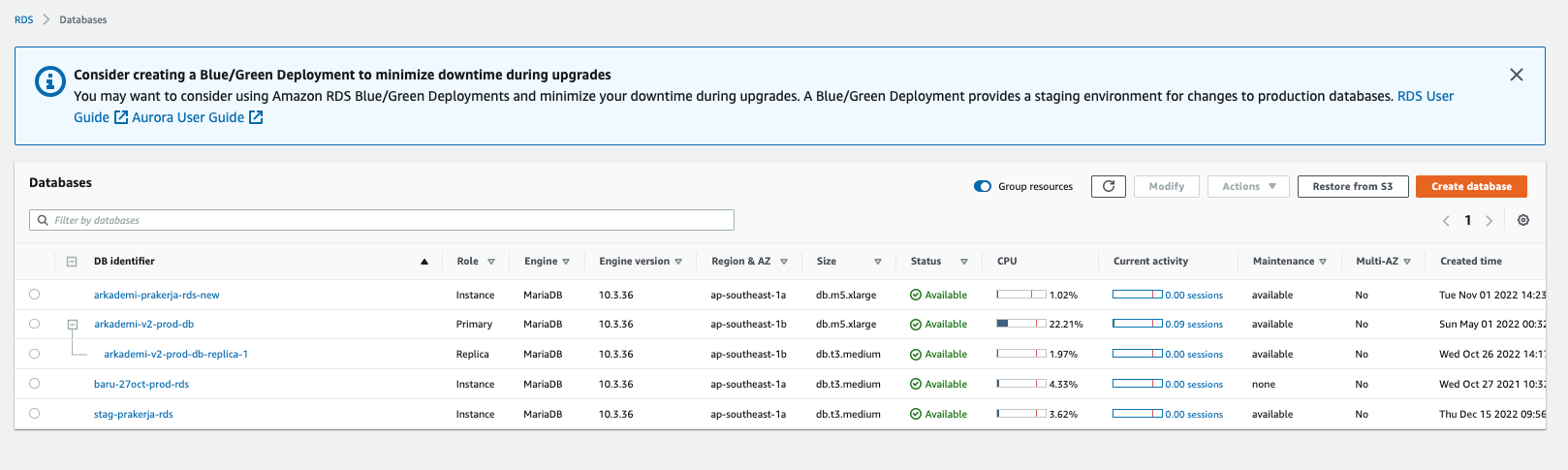Sort by Engine version column arrow

tap(678, 262)
